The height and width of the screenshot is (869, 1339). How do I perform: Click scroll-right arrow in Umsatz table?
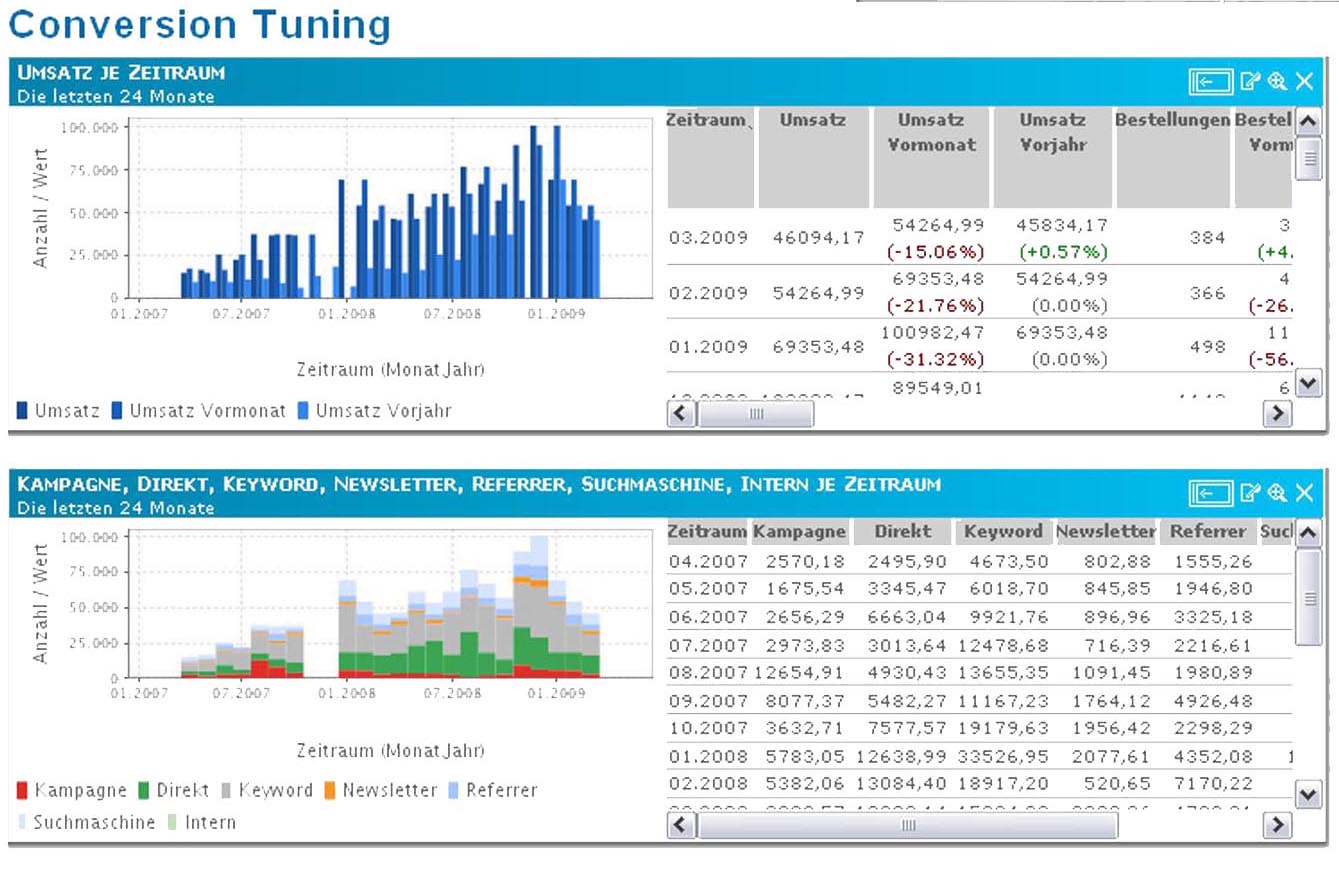tap(1278, 413)
